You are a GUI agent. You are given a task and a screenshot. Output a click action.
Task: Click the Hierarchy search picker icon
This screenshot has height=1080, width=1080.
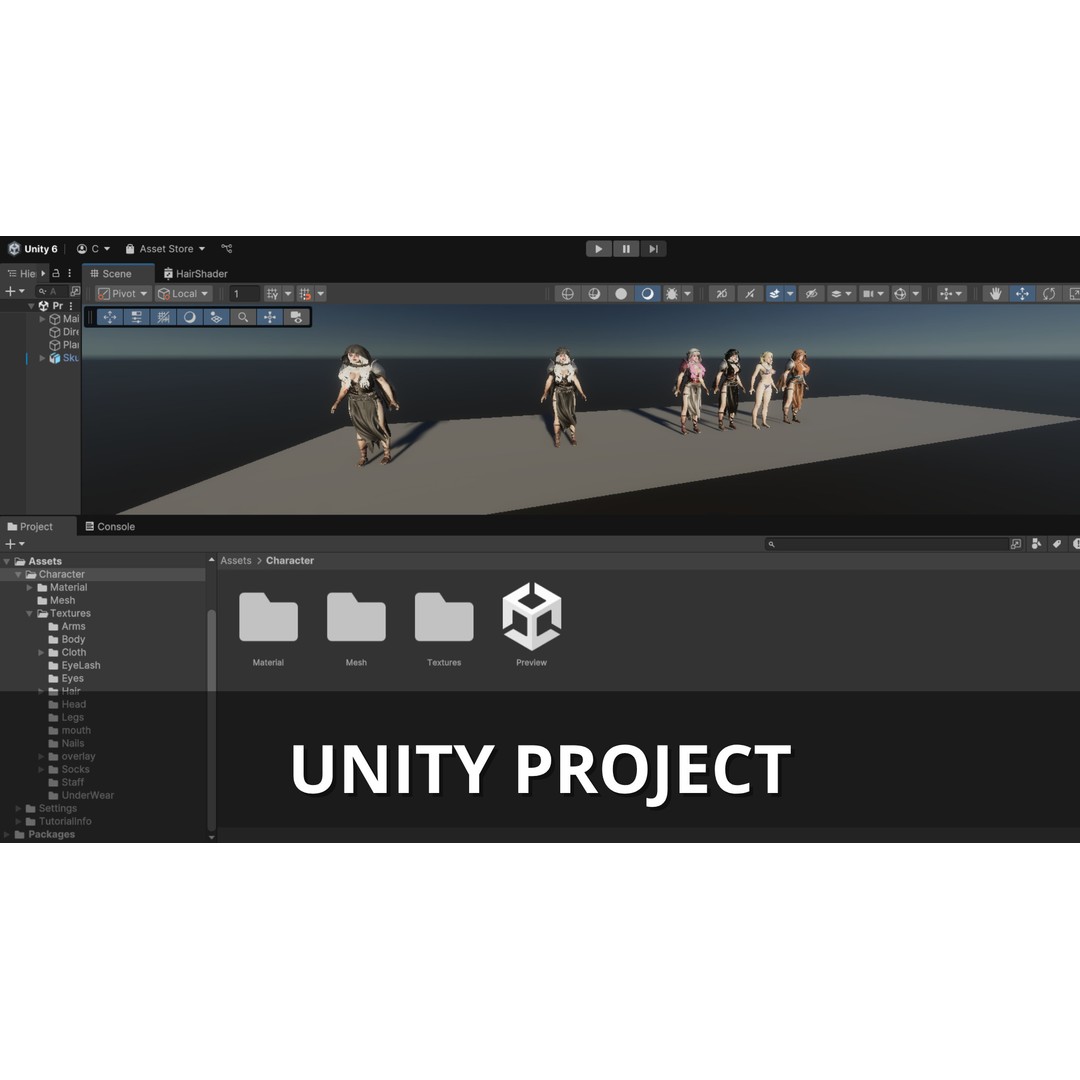point(75,291)
